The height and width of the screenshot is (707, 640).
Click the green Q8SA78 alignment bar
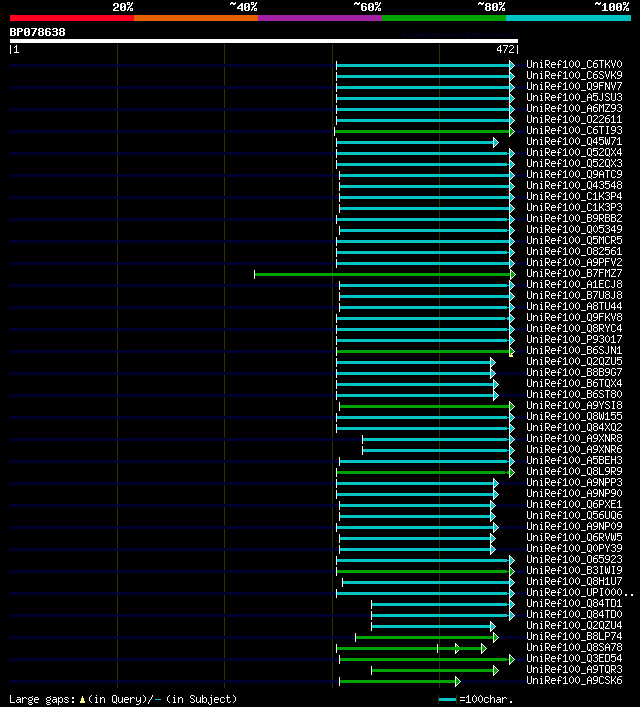[x=410, y=648]
